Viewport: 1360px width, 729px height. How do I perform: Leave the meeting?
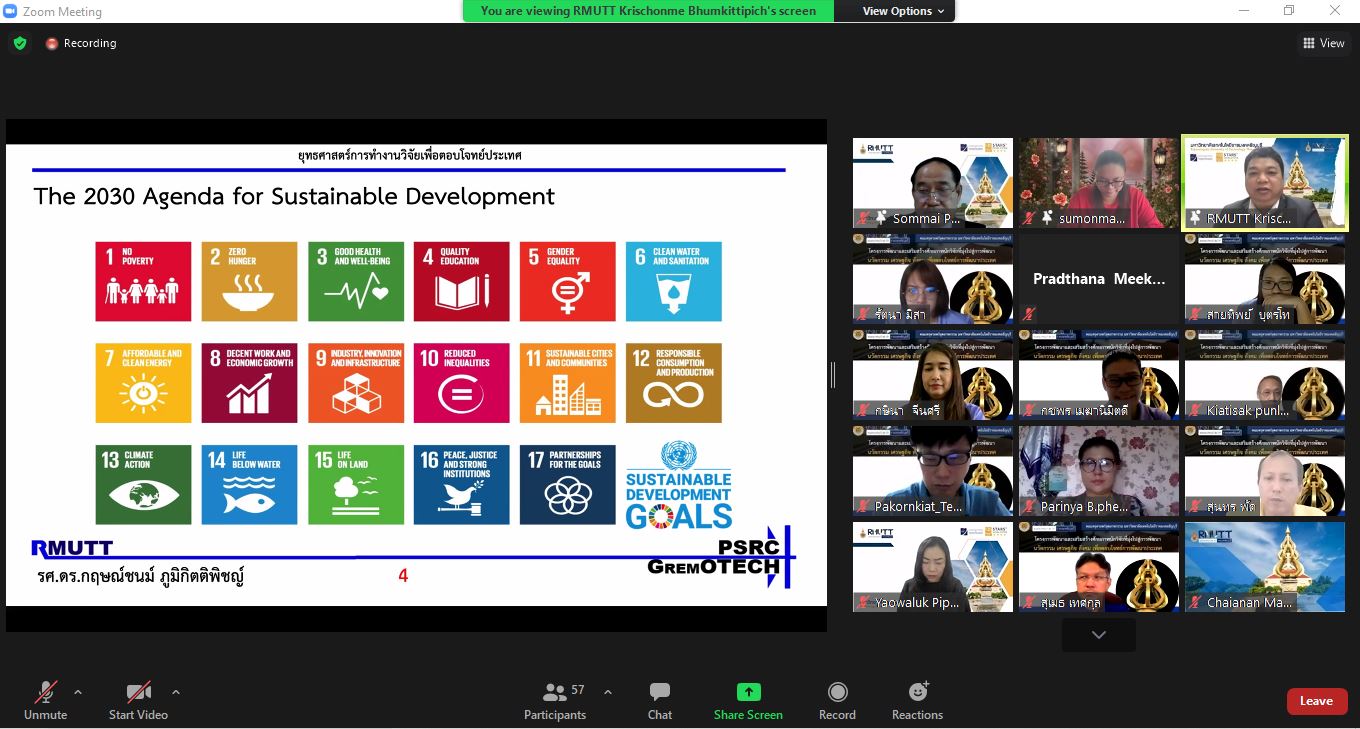click(1316, 701)
